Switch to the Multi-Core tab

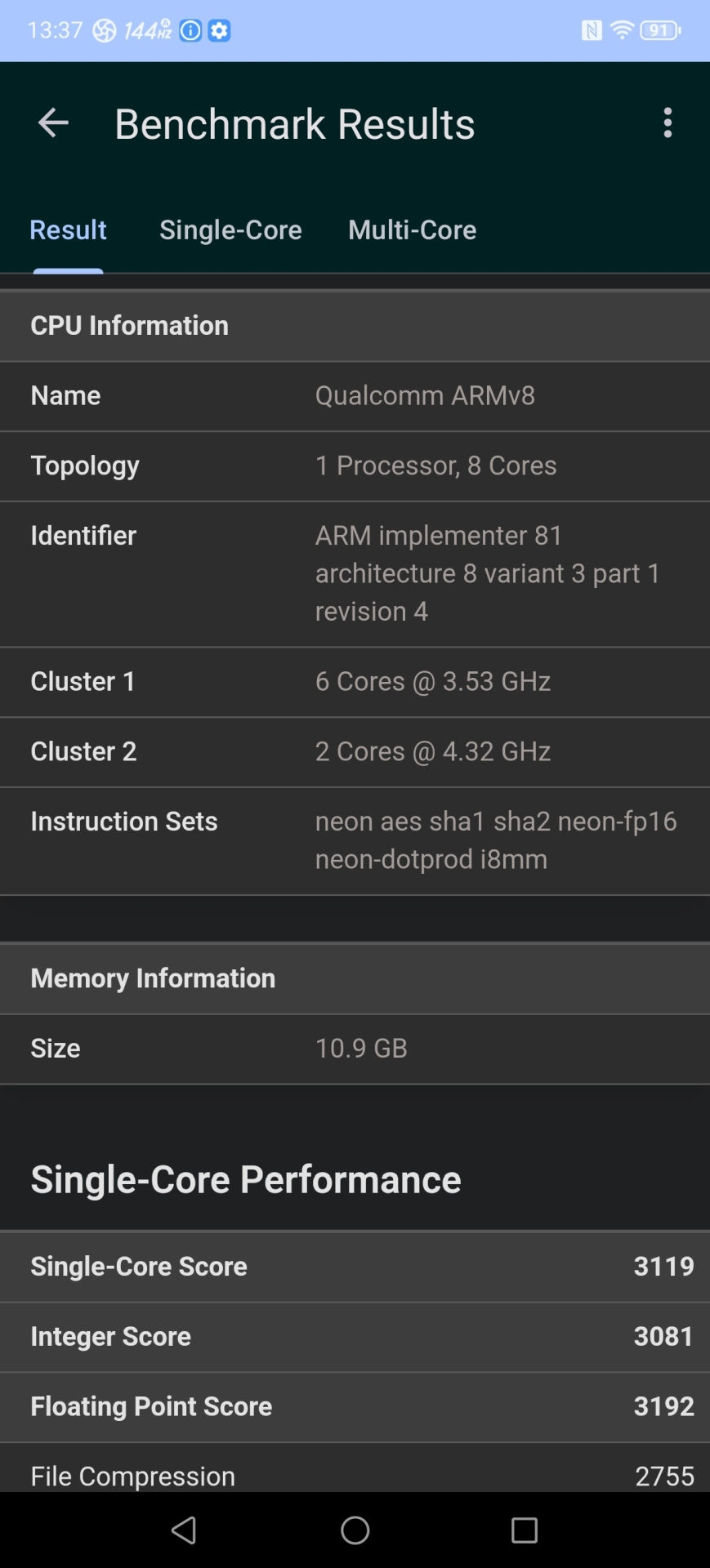(x=412, y=230)
